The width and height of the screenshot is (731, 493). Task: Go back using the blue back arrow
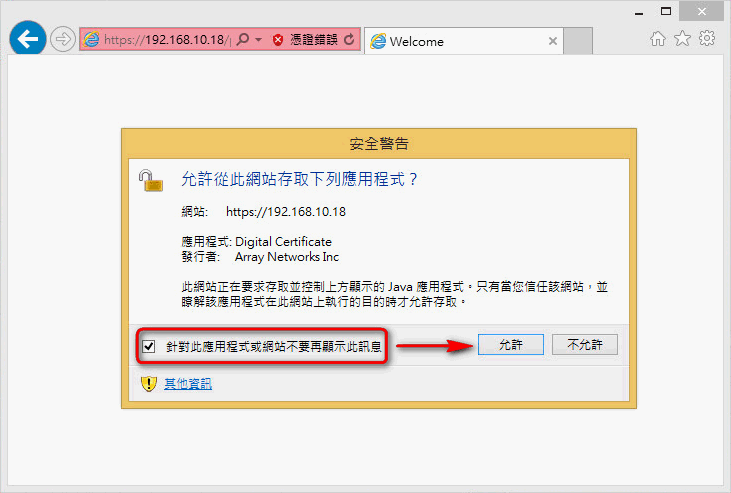tap(28, 39)
